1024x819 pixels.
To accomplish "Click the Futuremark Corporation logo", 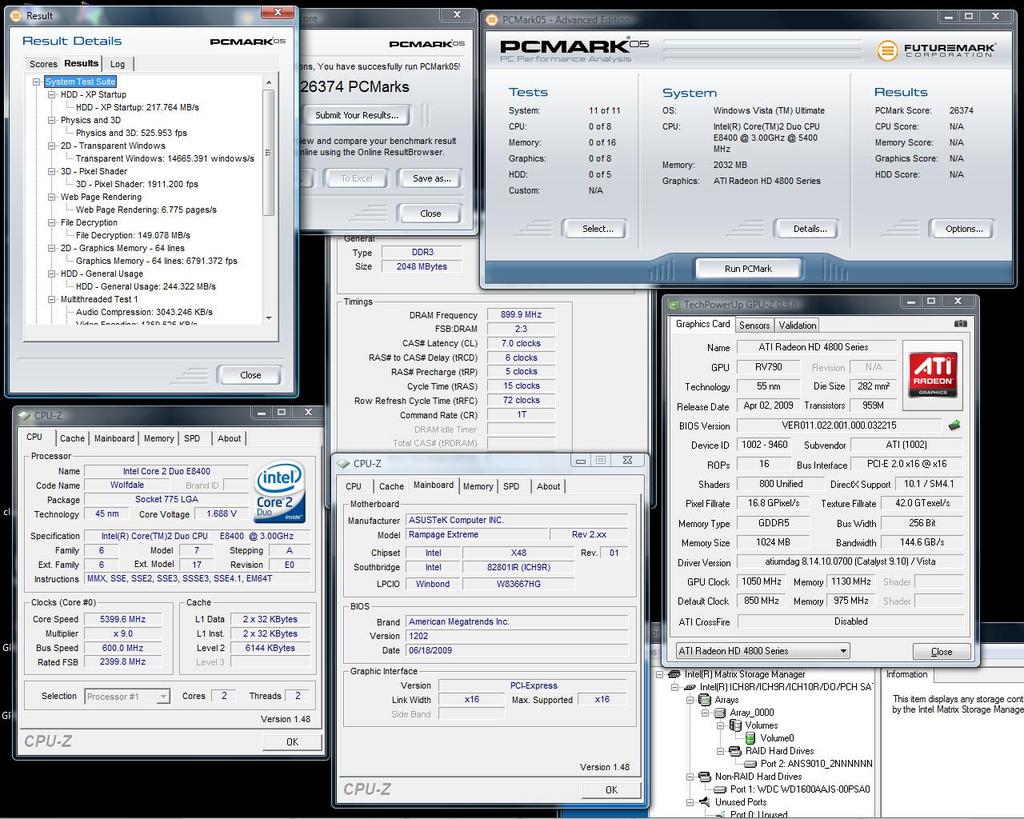I will click(x=932, y=51).
